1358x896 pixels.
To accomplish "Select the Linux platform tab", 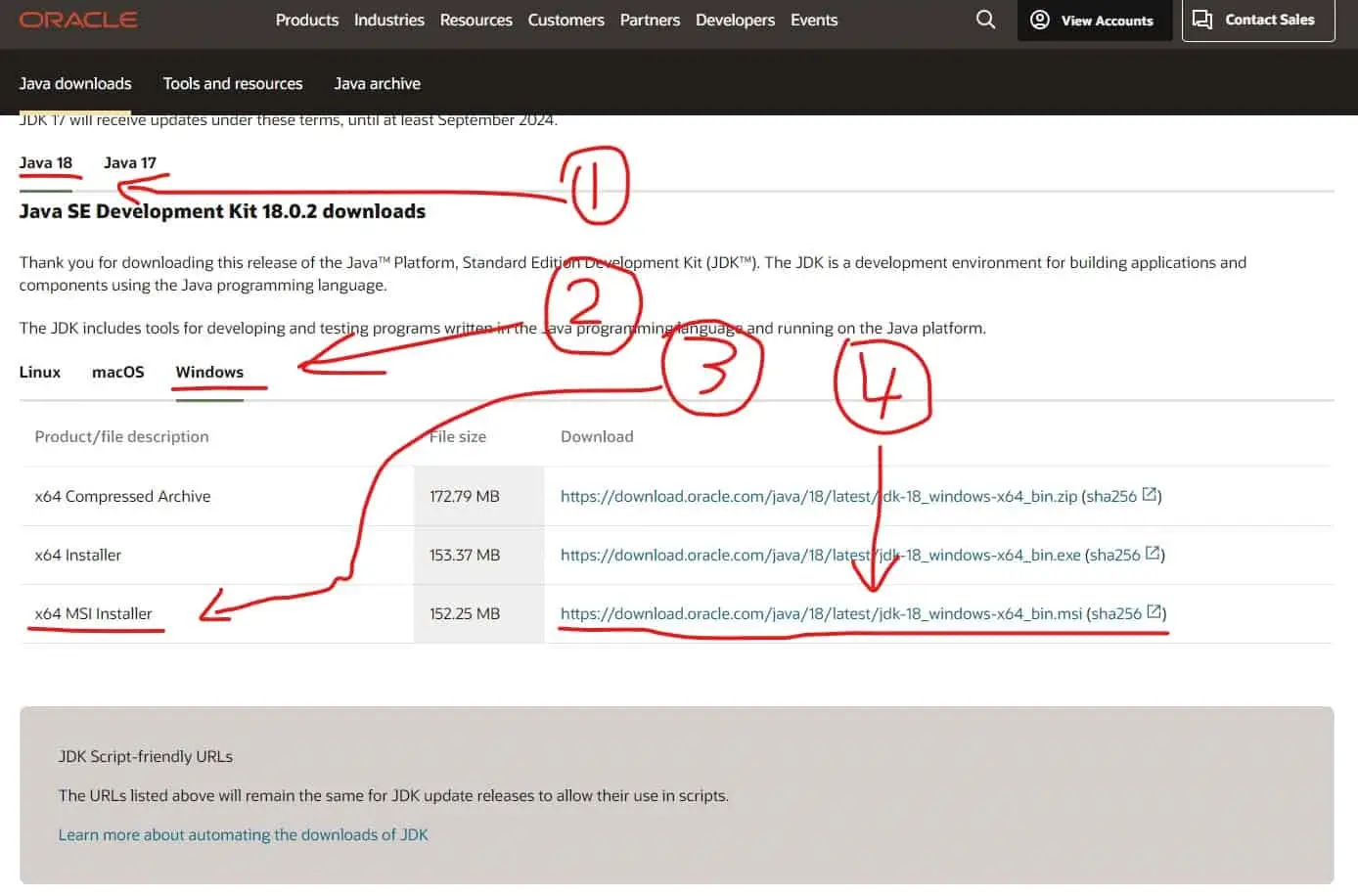I will 40,372.
